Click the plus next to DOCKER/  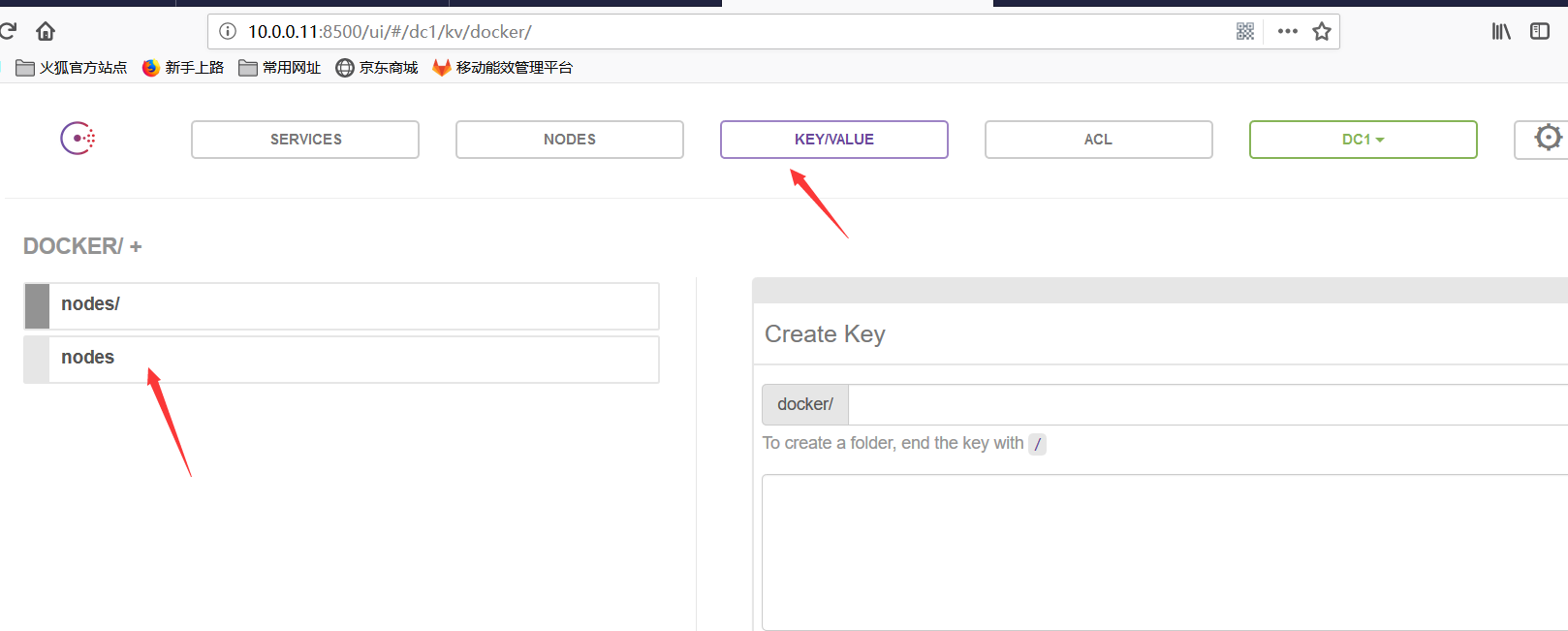(x=136, y=247)
